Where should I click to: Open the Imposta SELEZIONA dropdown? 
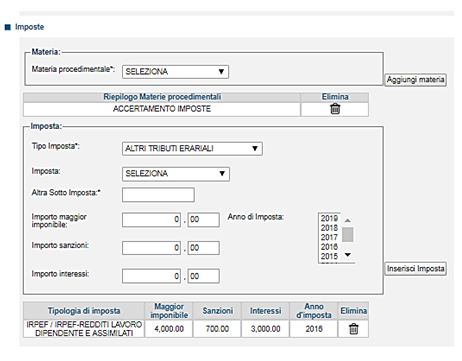click(176, 174)
